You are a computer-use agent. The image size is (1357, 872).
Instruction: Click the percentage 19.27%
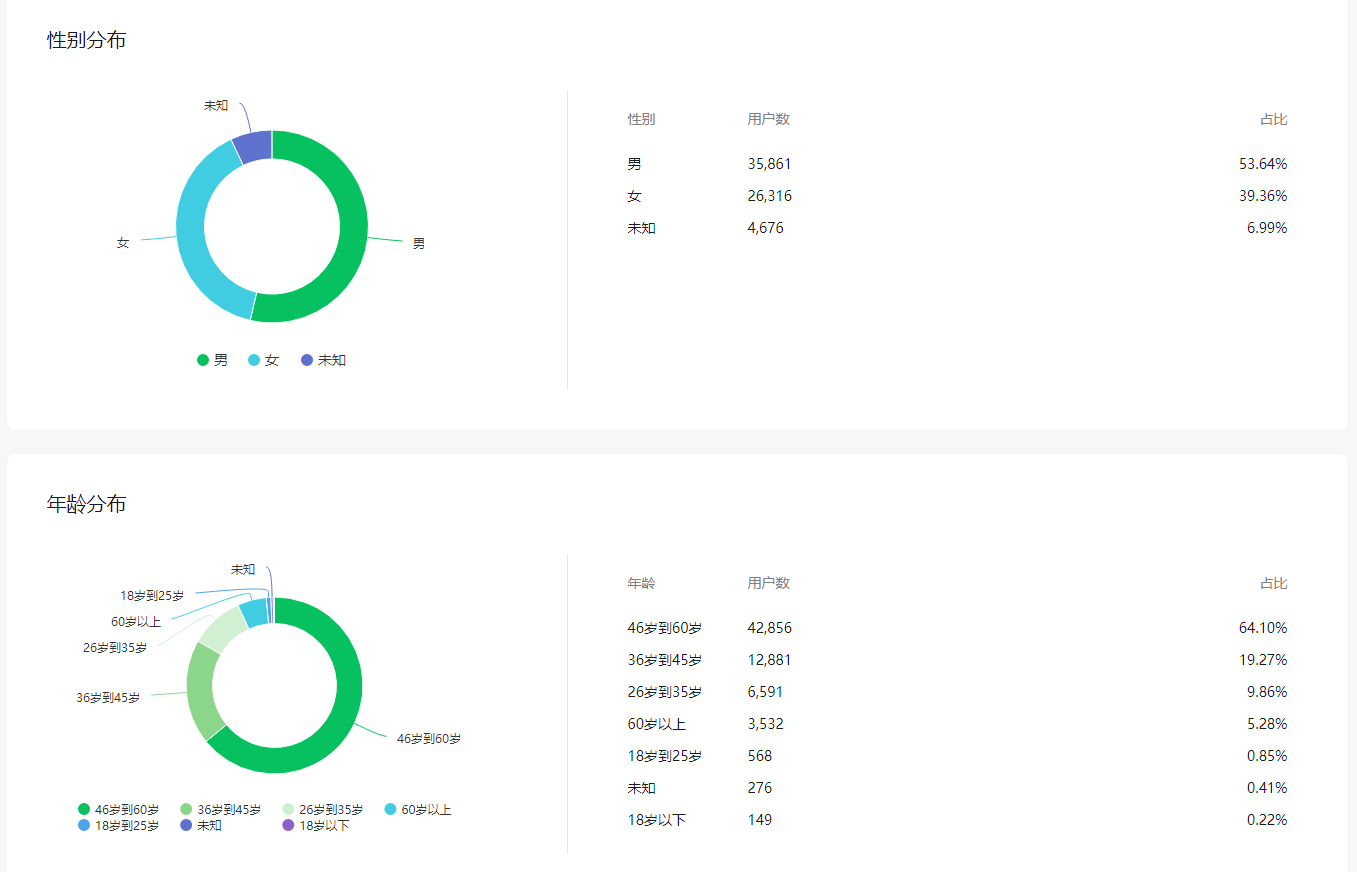1263,660
